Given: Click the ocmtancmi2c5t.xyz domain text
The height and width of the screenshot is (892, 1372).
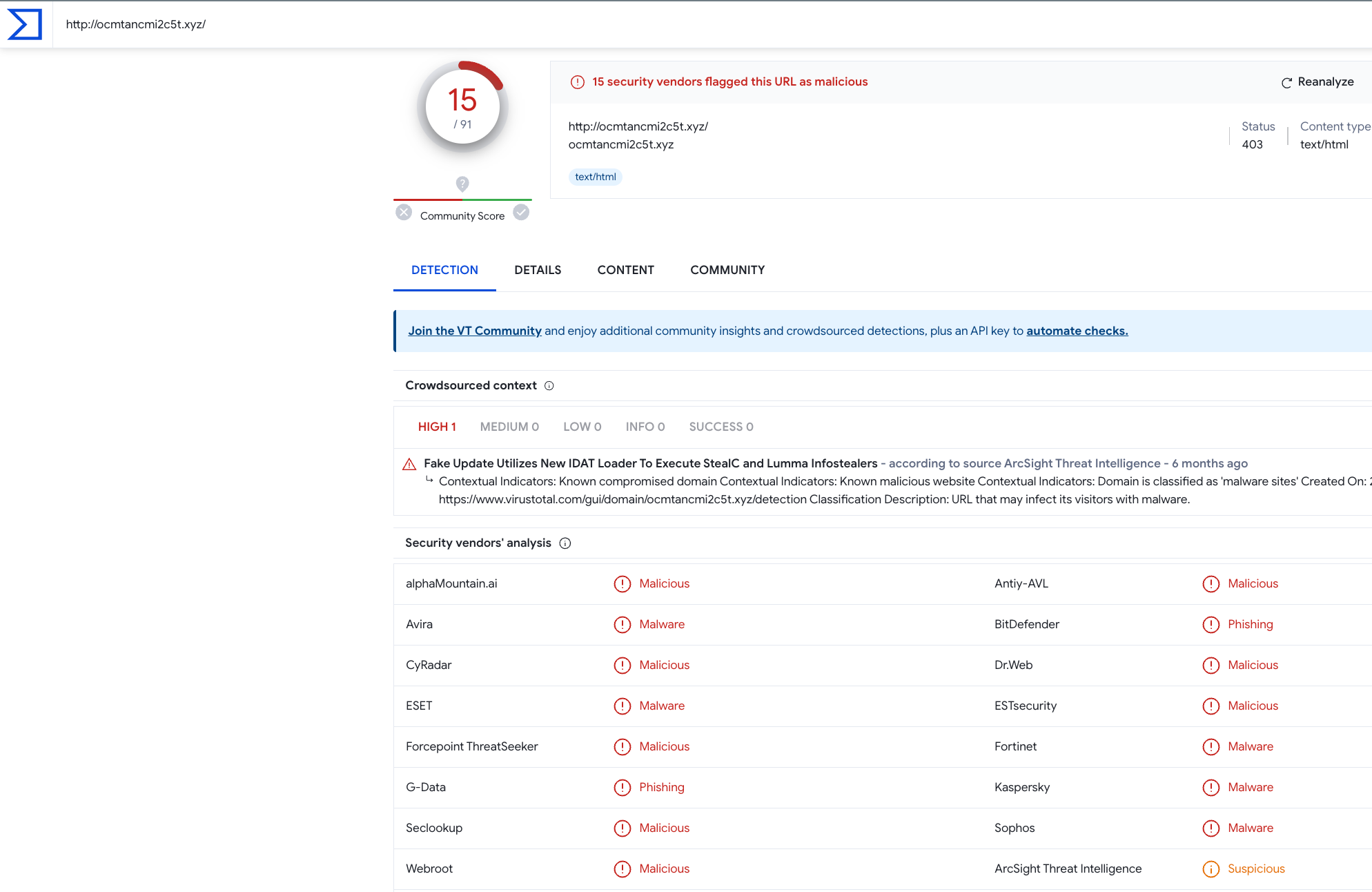Looking at the screenshot, I should [621, 144].
